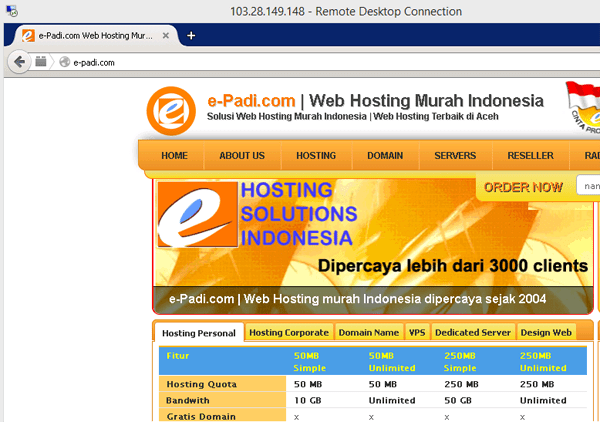Open the SERVERS menu item
The width and height of the screenshot is (600, 422).
click(455, 156)
